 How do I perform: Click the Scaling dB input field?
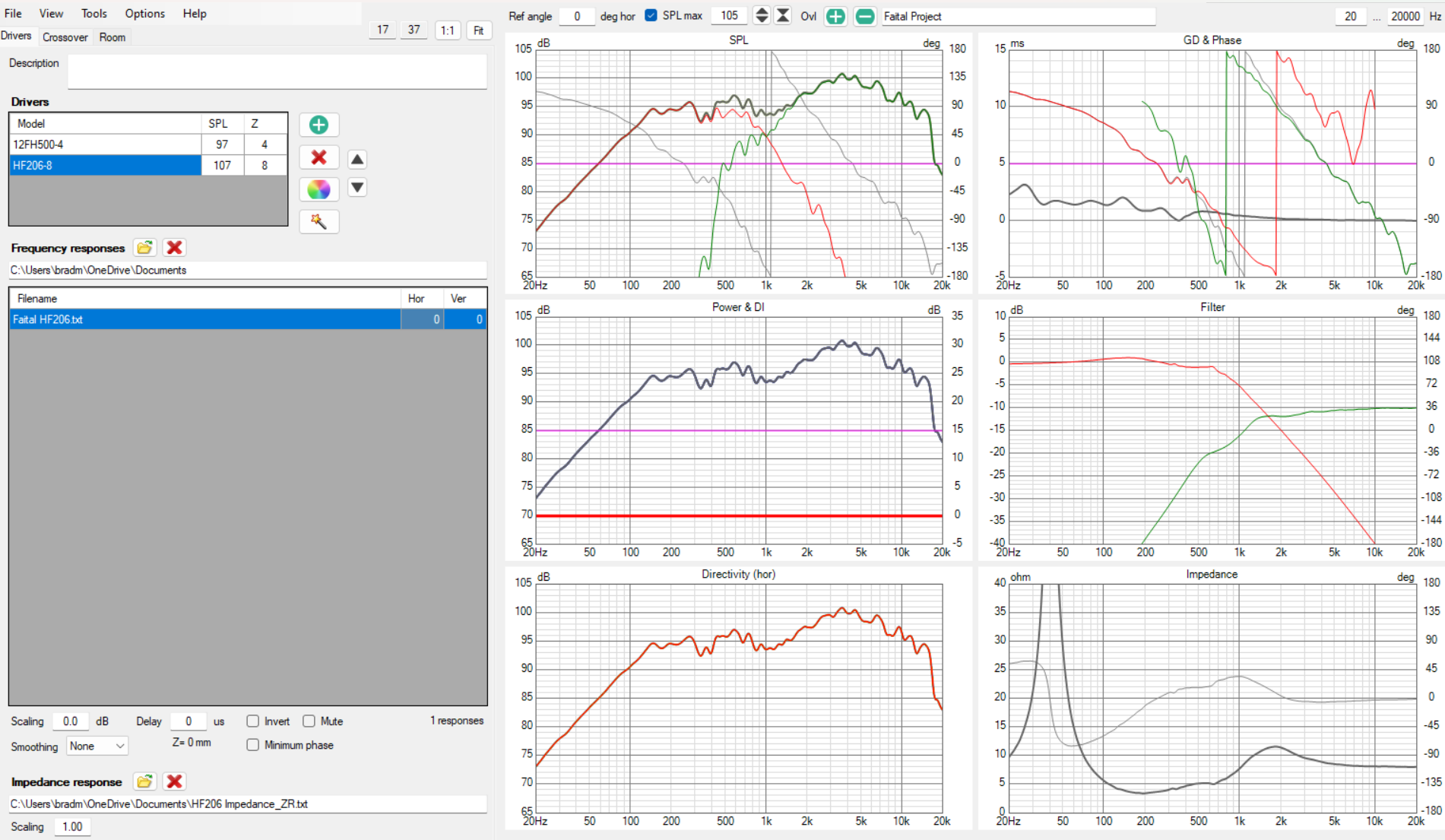point(71,721)
